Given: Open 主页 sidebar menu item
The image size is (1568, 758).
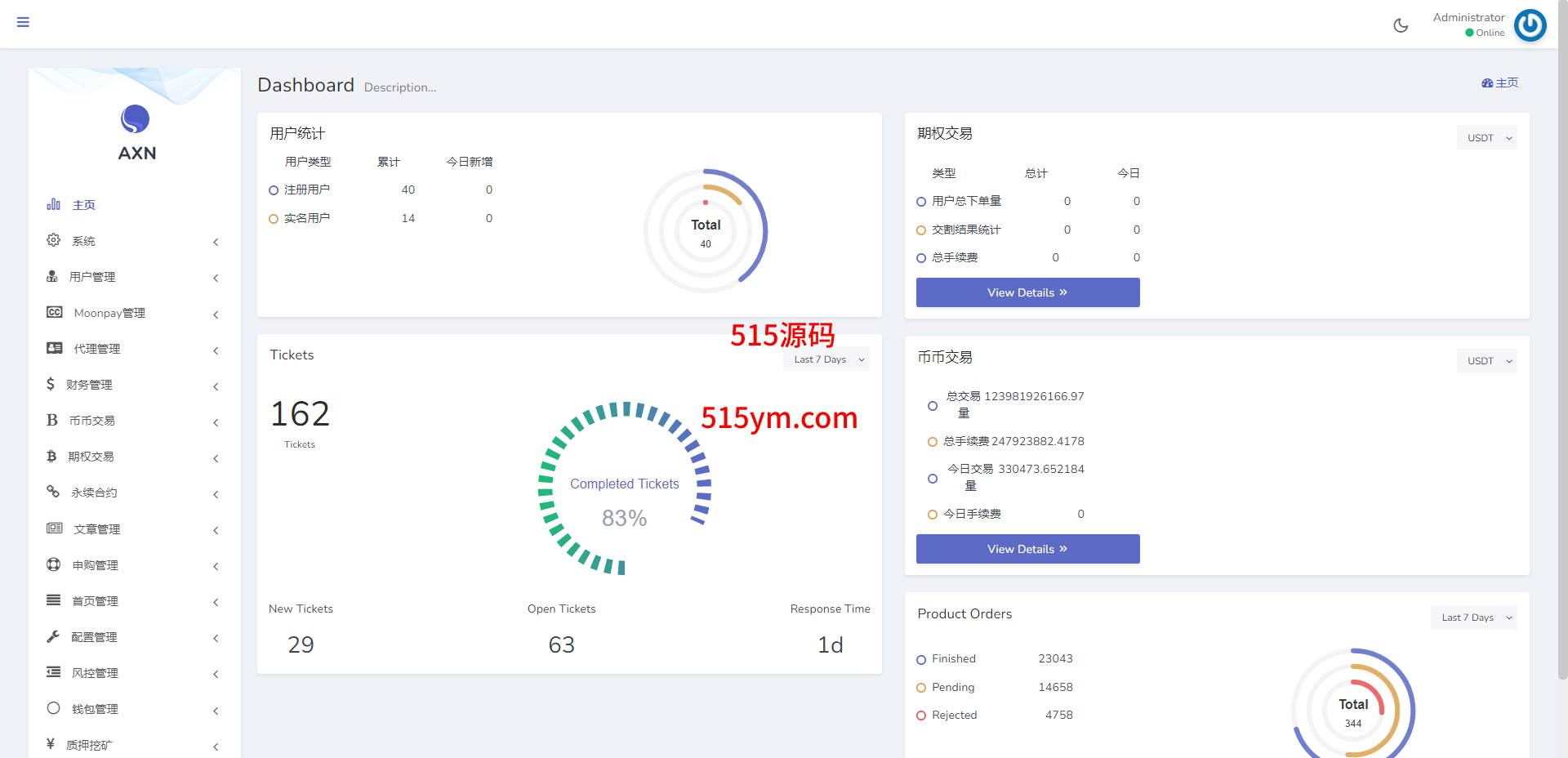Looking at the screenshot, I should (x=83, y=205).
